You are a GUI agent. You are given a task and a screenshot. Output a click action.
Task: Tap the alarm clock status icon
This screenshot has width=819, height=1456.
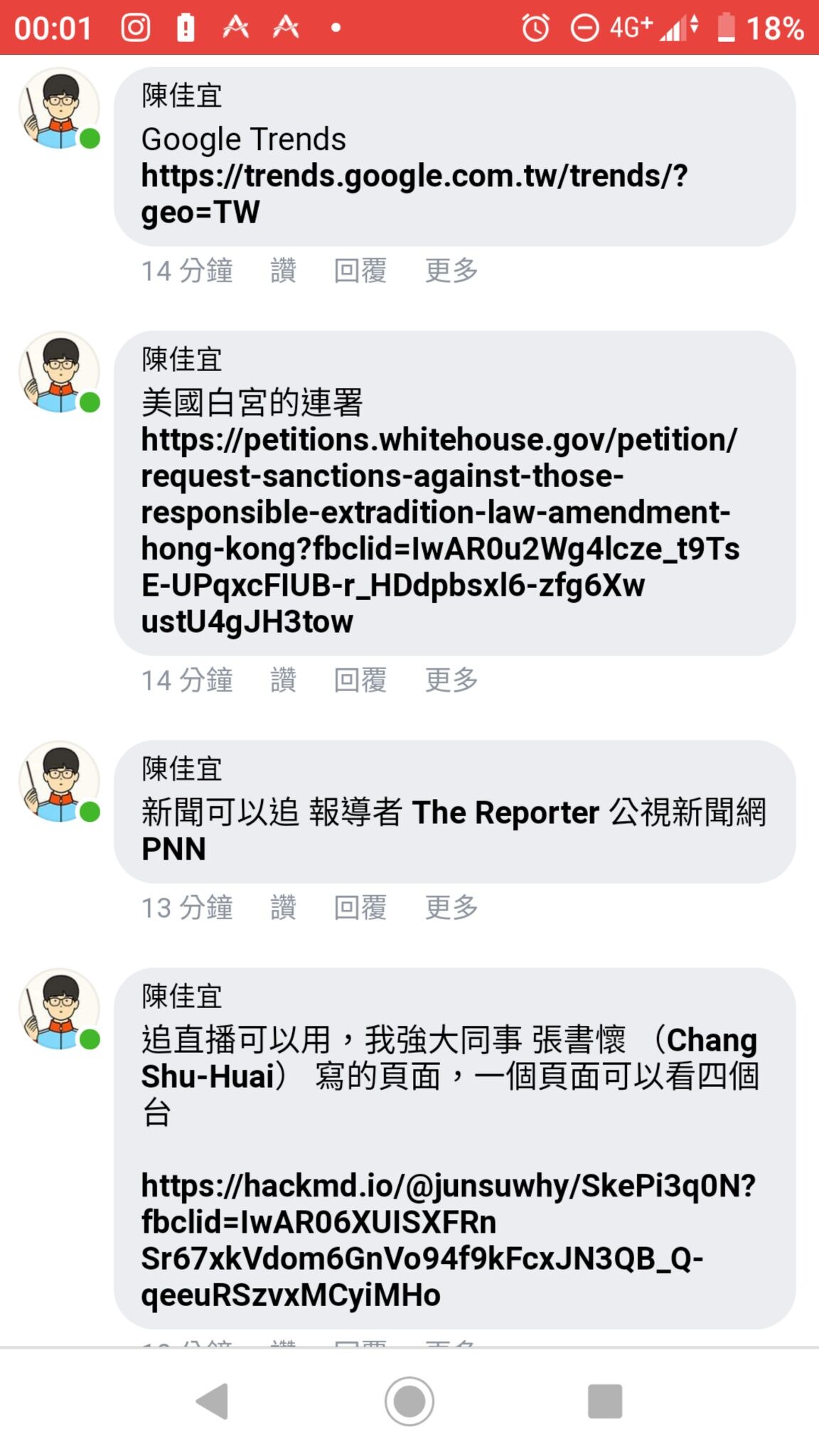tap(536, 28)
